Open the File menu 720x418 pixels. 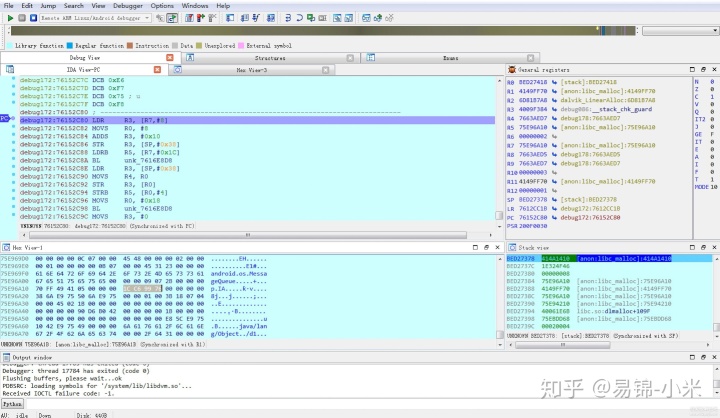click(9, 6)
